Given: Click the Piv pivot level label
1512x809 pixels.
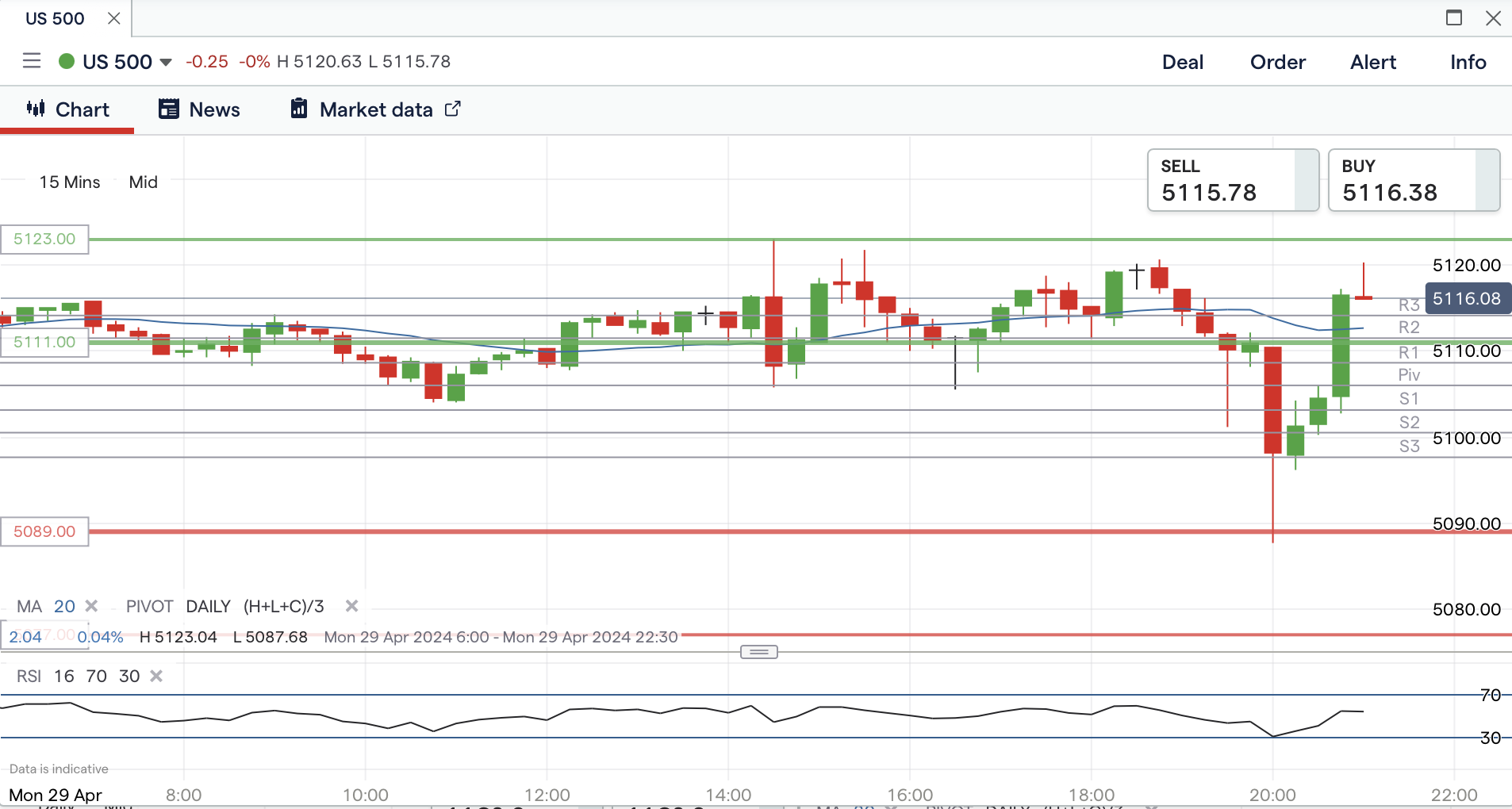Looking at the screenshot, I should coord(1409,374).
